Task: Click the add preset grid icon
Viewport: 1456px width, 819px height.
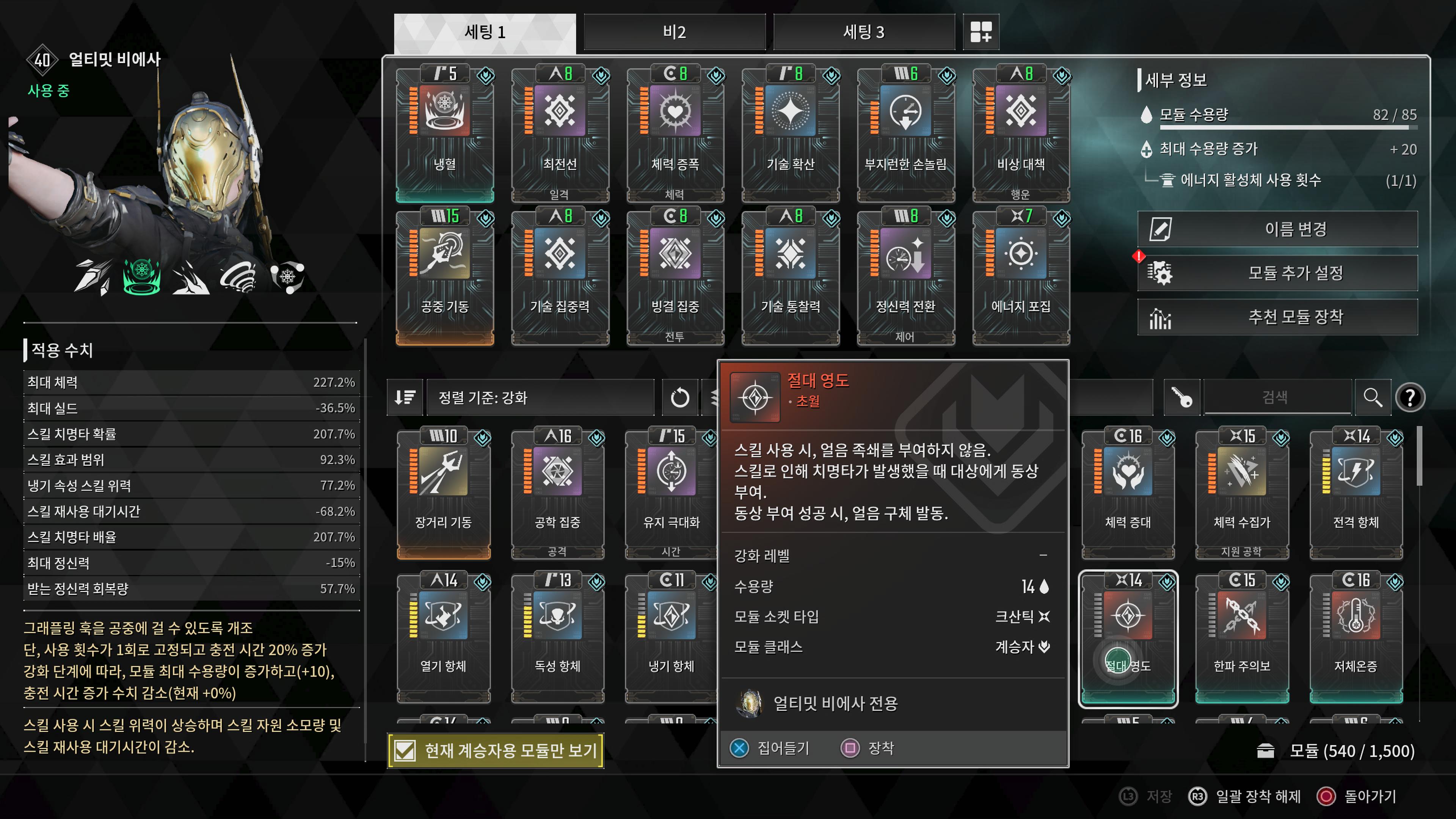Action: tap(981, 32)
